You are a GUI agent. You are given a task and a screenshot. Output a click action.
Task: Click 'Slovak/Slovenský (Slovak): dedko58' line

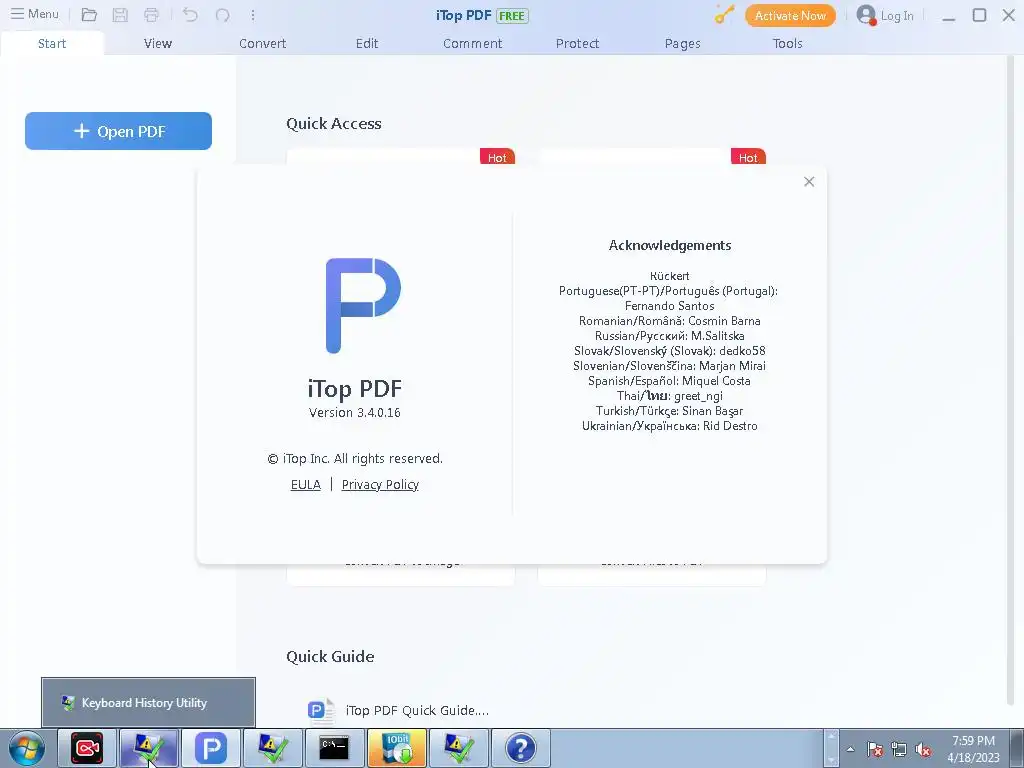pos(670,351)
